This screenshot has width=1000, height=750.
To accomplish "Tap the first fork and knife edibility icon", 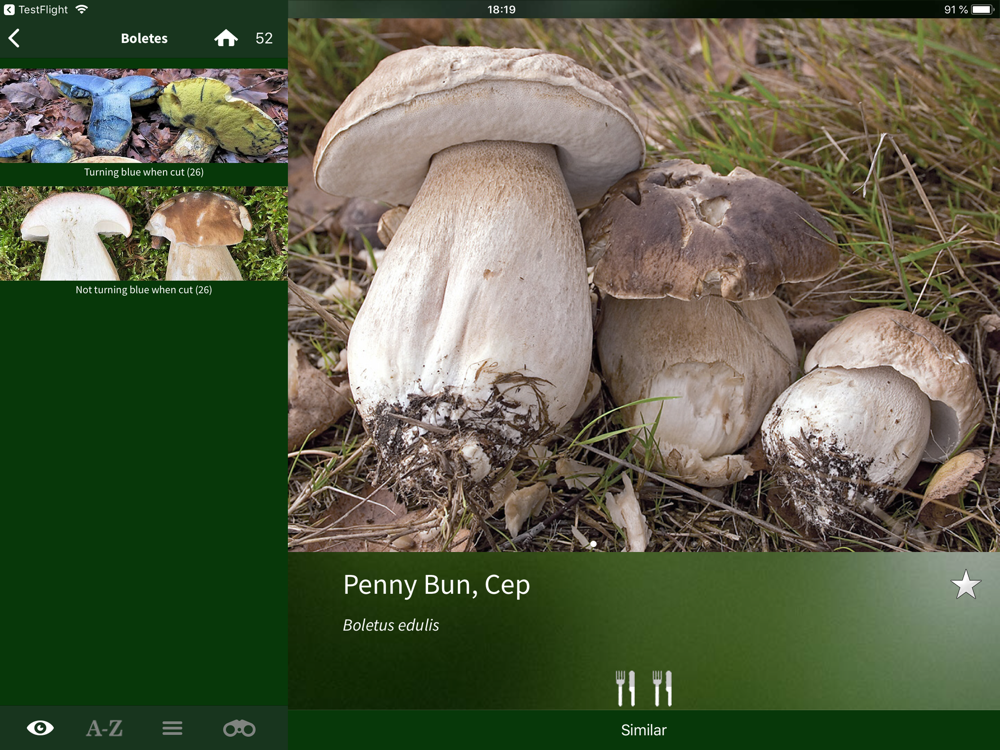I will click(x=625, y=688).
